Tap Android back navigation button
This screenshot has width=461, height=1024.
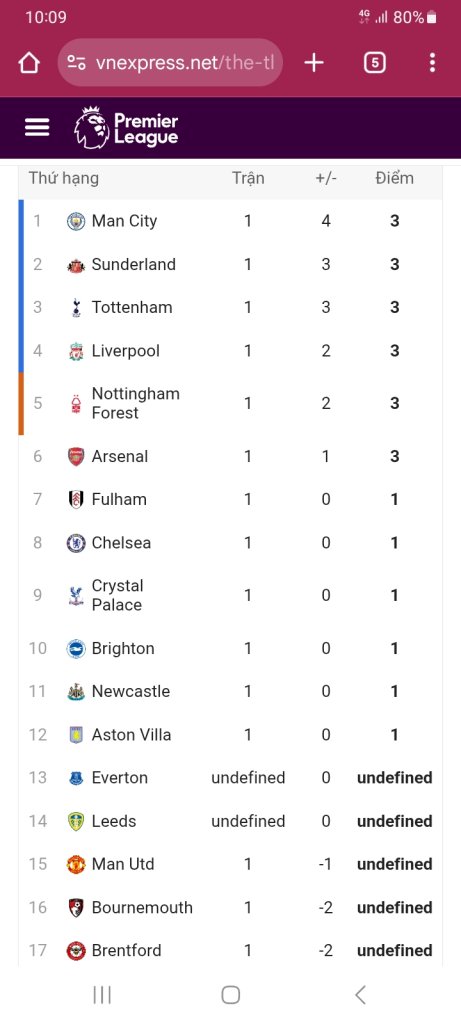point(360,995)
